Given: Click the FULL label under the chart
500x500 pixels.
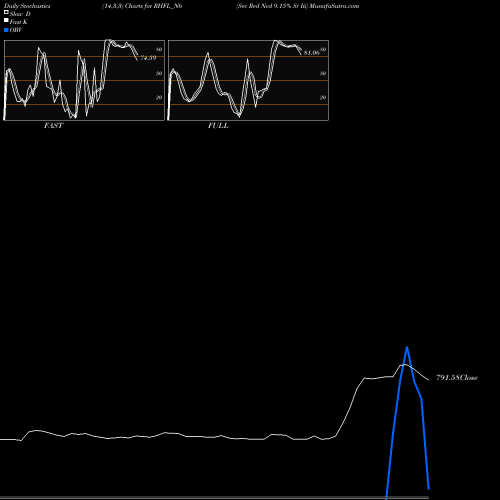Looking at the screenshot, I should pos(218,126).
